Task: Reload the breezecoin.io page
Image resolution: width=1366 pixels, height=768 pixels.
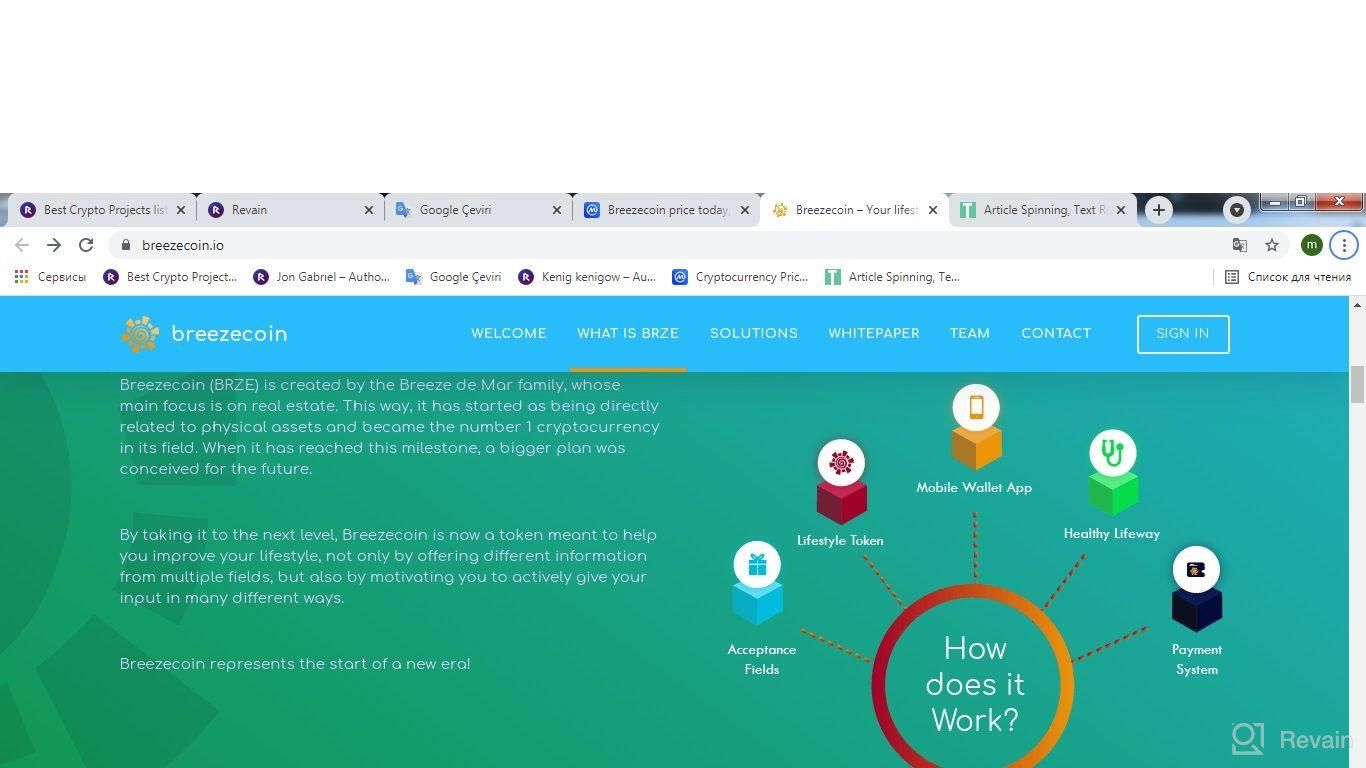Action: (x=86, y=245)
